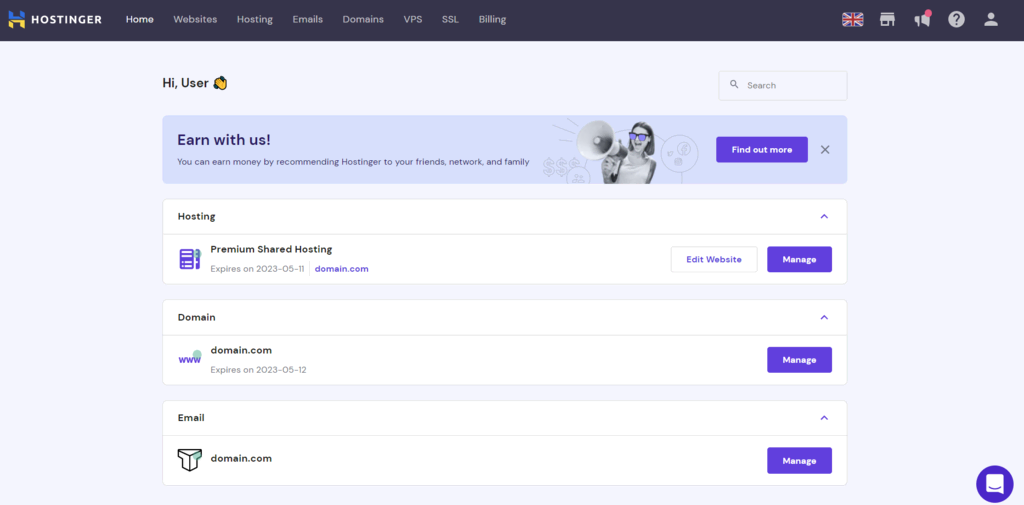Click the Premium Shared Hosting server icon
1024x505 pixels.
click(x=190, y=259)
